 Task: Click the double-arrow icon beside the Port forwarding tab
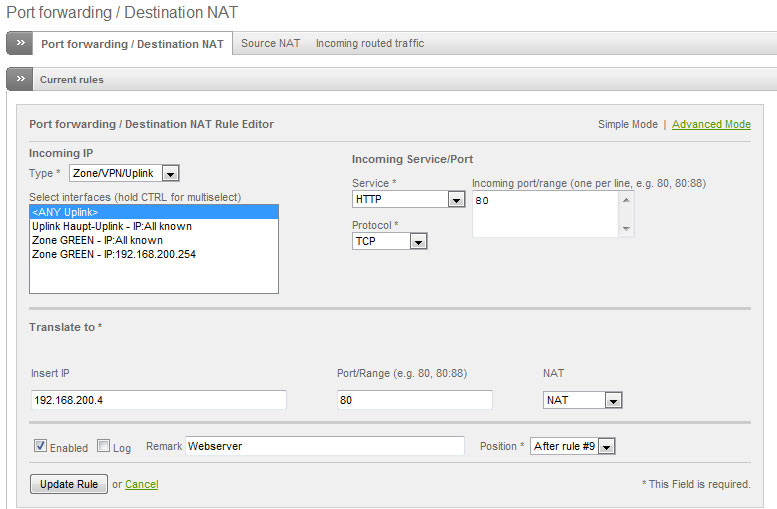(20, 43)
